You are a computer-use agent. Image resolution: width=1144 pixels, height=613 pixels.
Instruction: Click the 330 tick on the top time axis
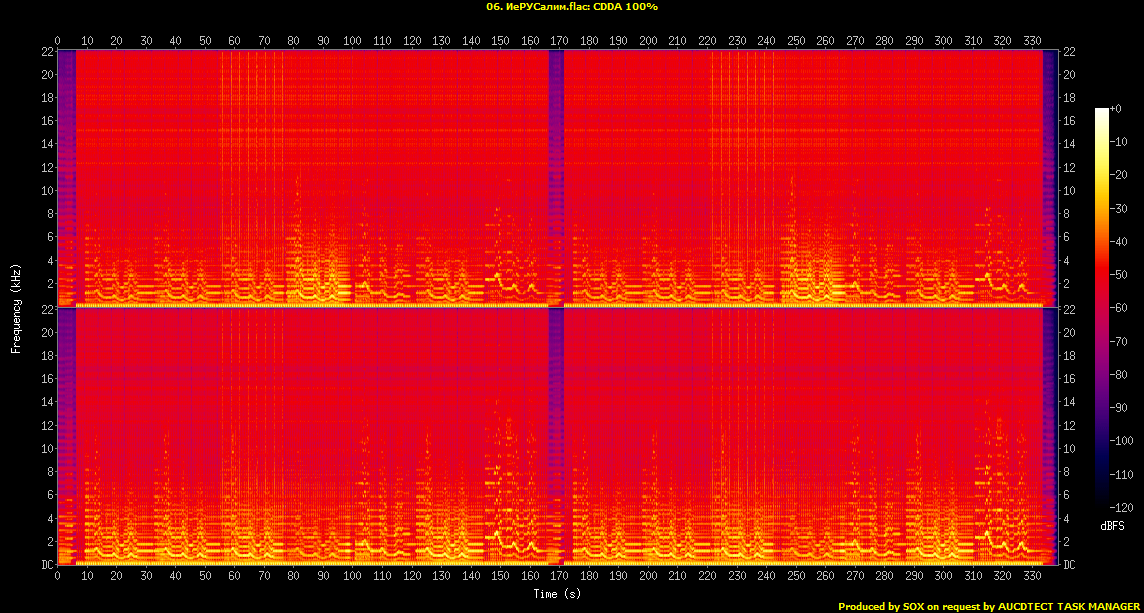[x=1032, y=41]
